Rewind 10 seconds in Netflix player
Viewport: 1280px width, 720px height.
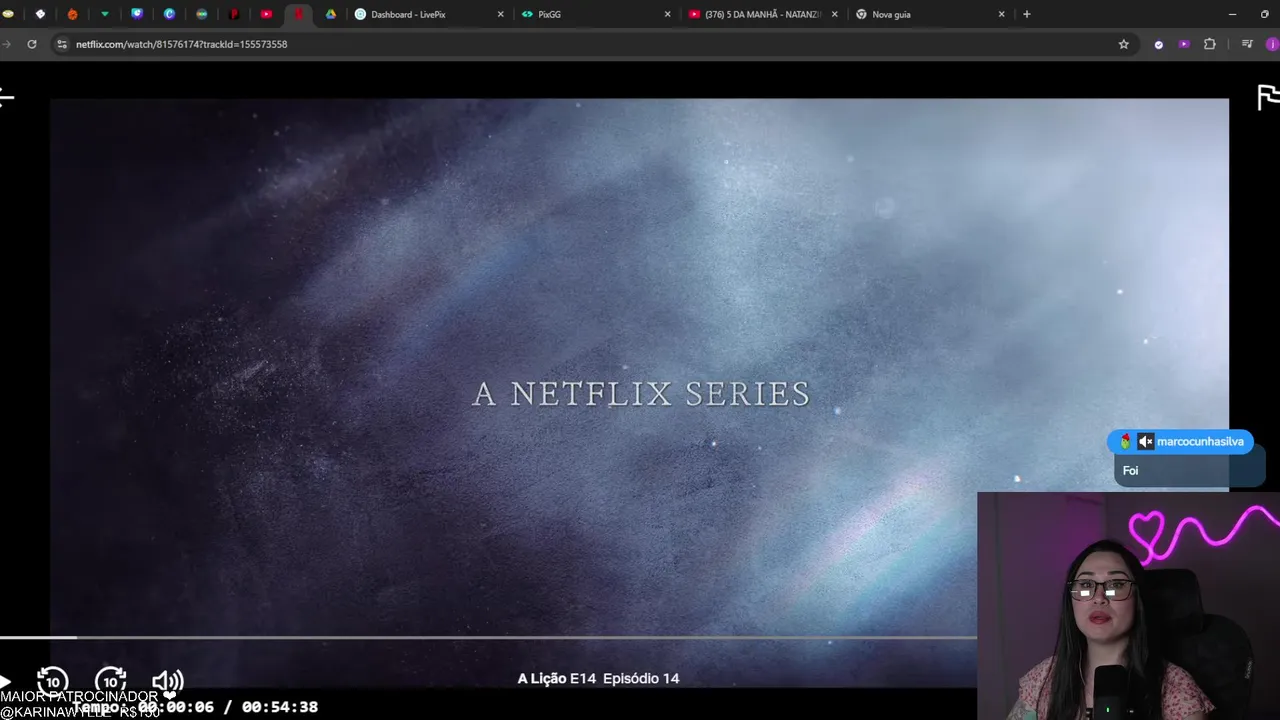52,682
